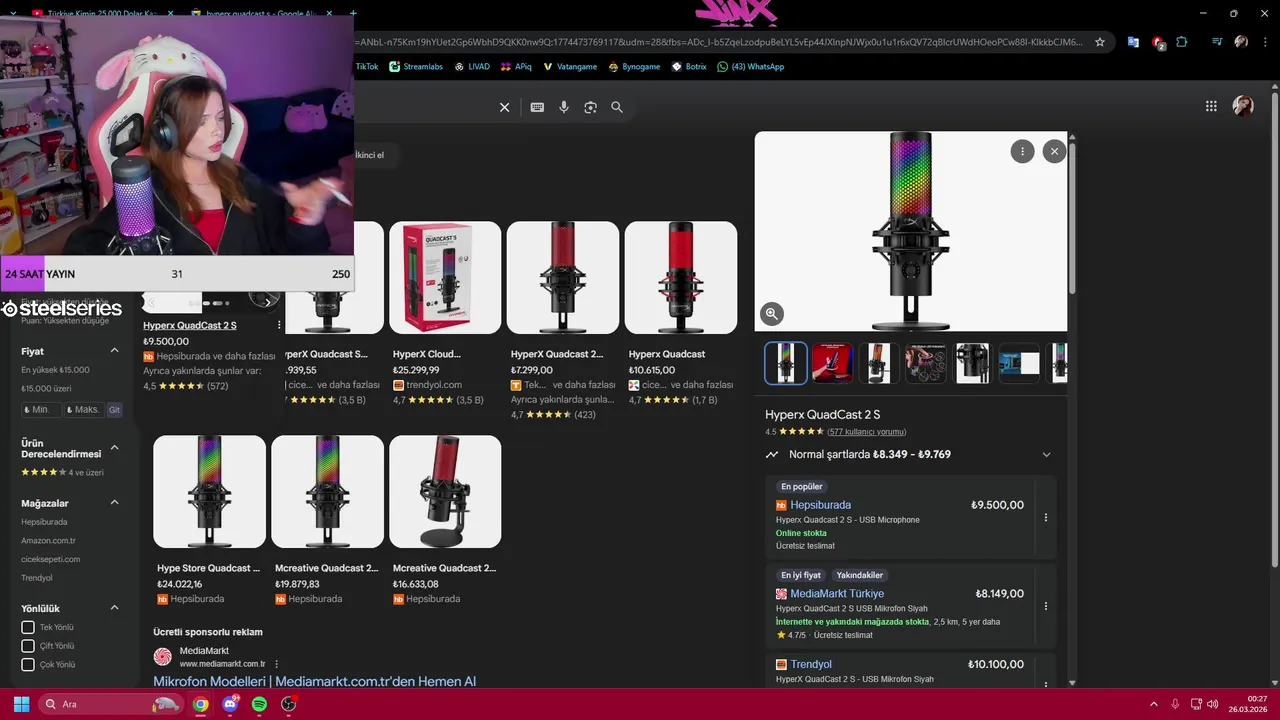Collapse the Fiyat filter section
Screen dimensions: 1280x720
pos(114,351)
